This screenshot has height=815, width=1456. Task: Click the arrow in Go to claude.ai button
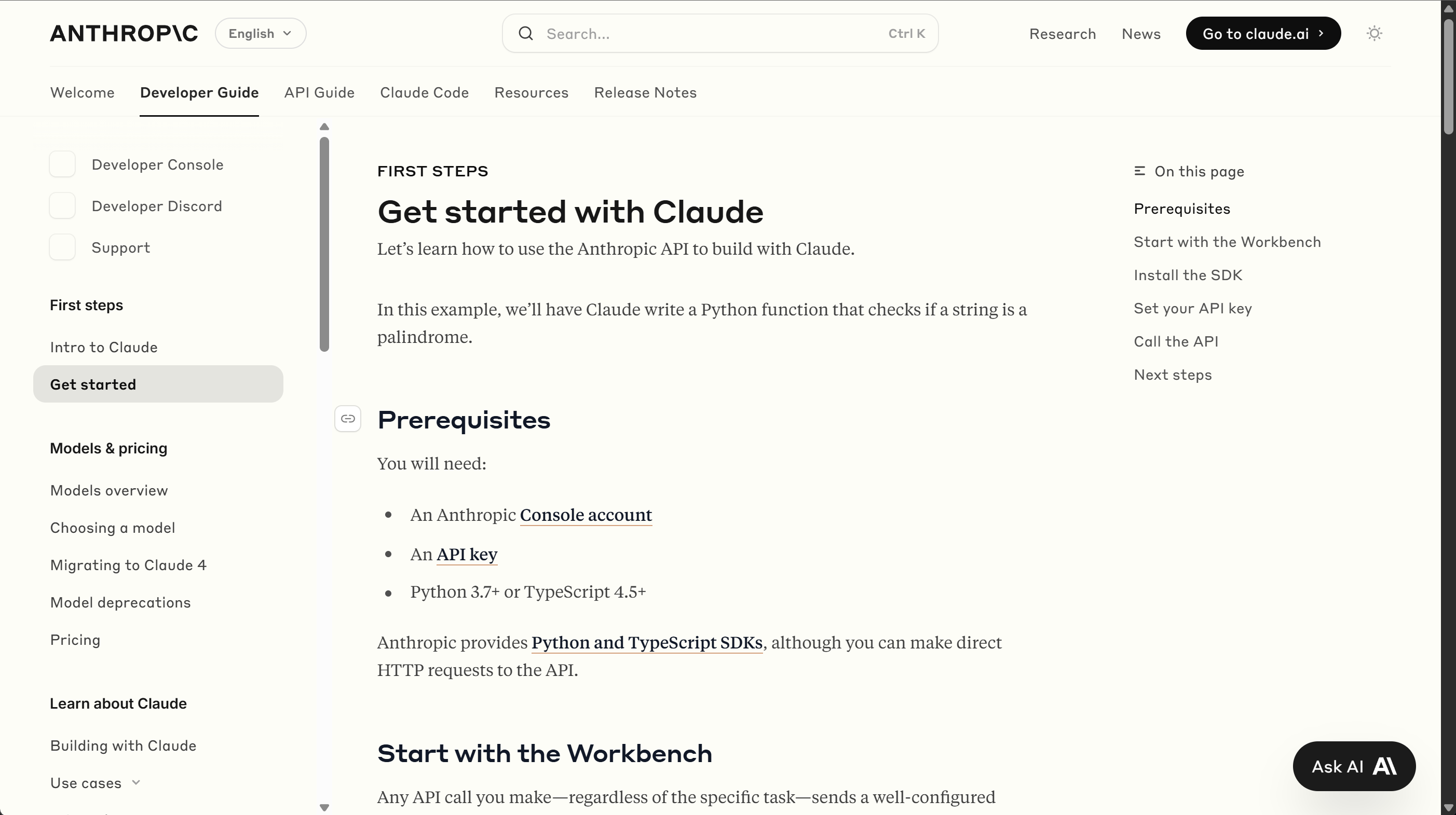coord(1321,33)
